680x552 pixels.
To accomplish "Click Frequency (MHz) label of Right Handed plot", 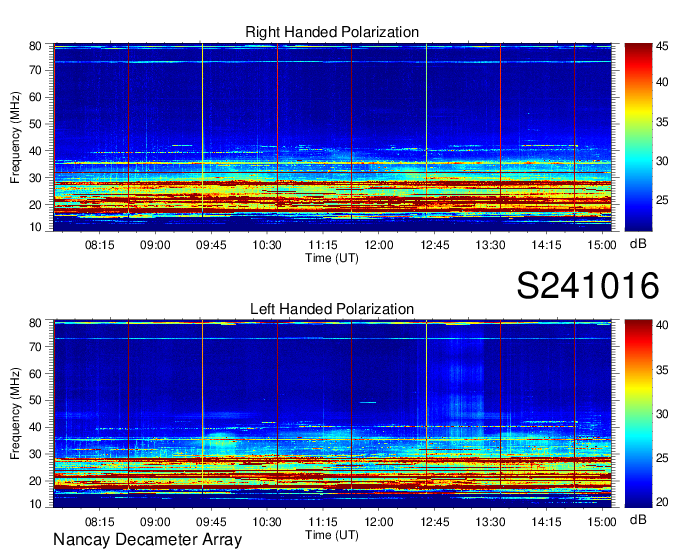I will tap(15, 137).
